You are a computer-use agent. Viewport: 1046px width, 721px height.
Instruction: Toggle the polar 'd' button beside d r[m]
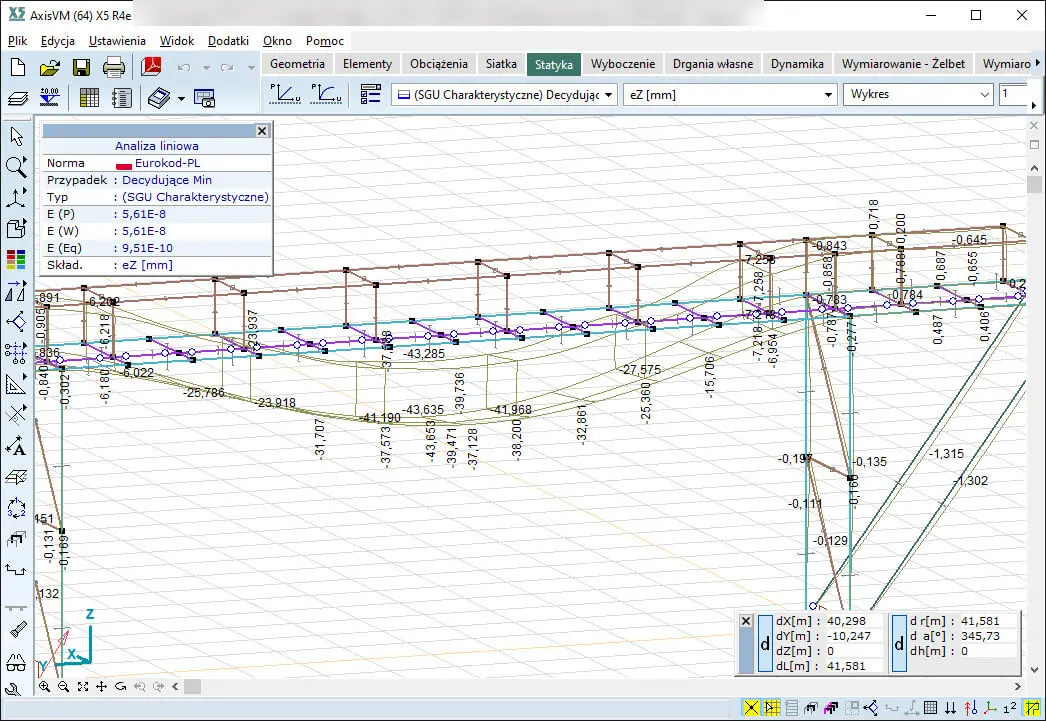[898, 645]
